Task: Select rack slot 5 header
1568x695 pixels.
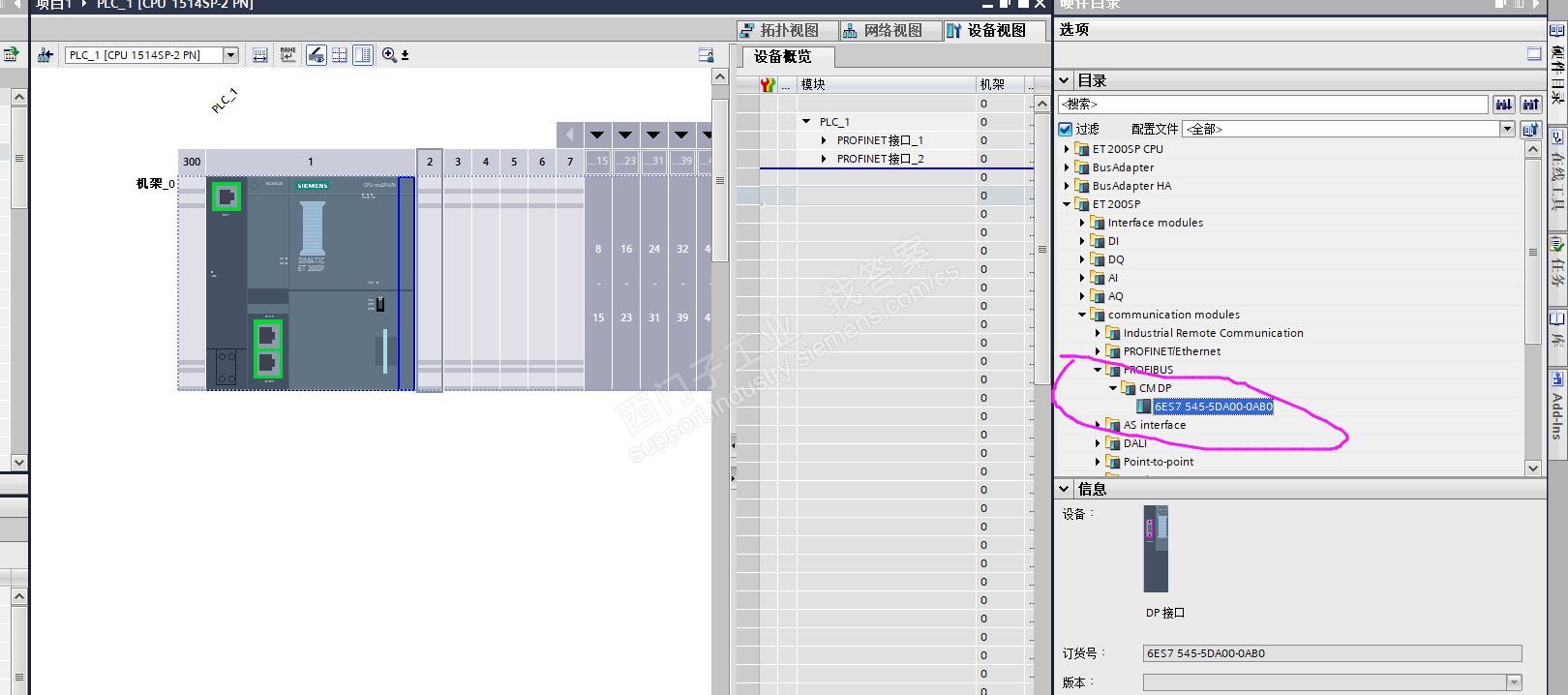Action: pos(514,162)
